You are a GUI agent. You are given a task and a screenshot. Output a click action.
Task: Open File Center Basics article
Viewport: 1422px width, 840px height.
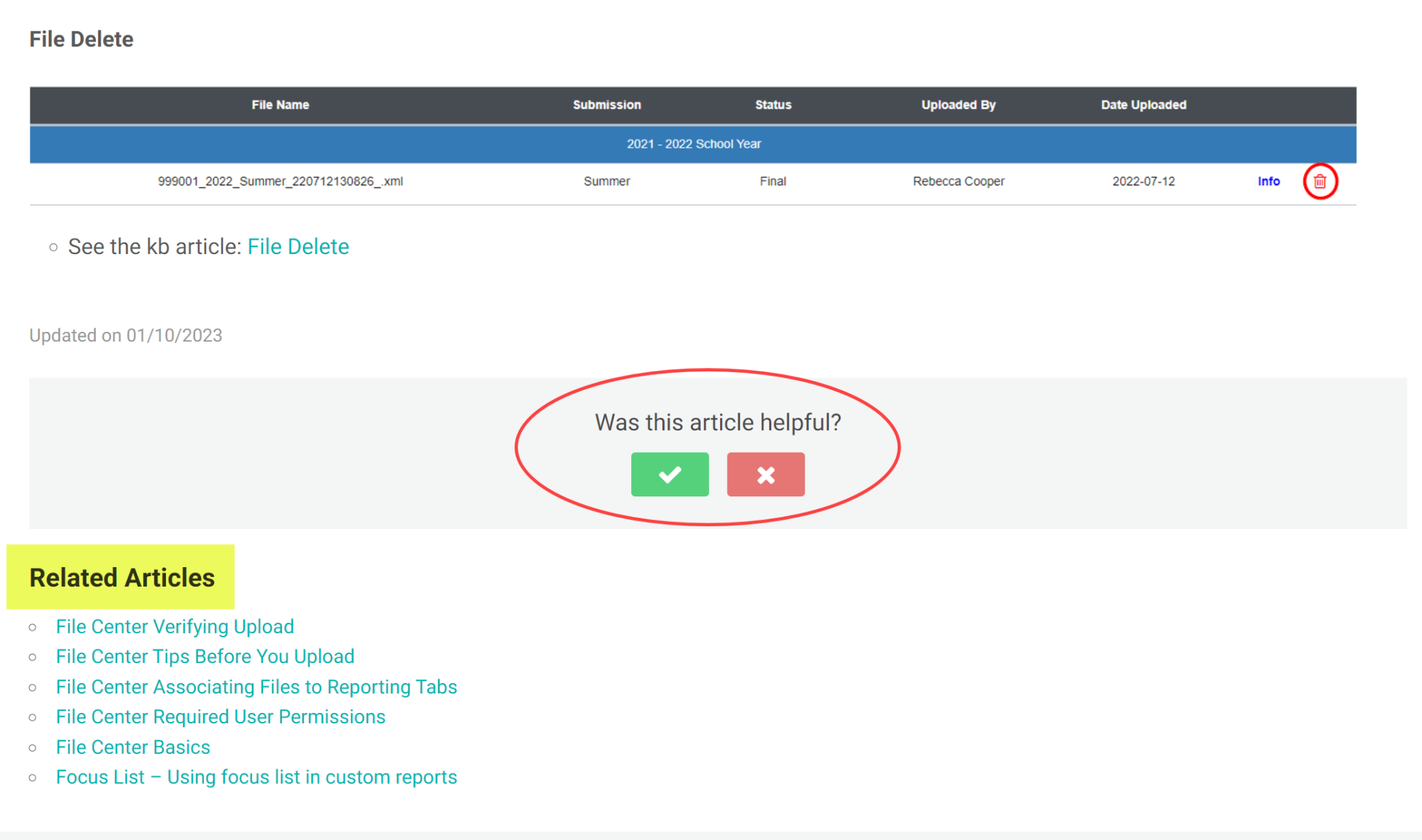[133, 747]
